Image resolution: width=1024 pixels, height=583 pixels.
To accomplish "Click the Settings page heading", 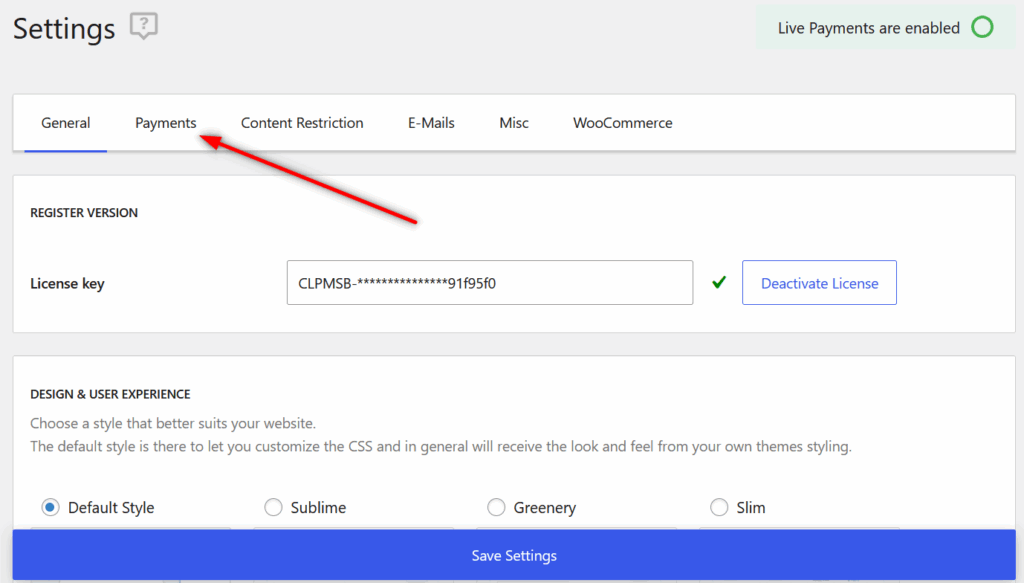I will pos(63,28).
